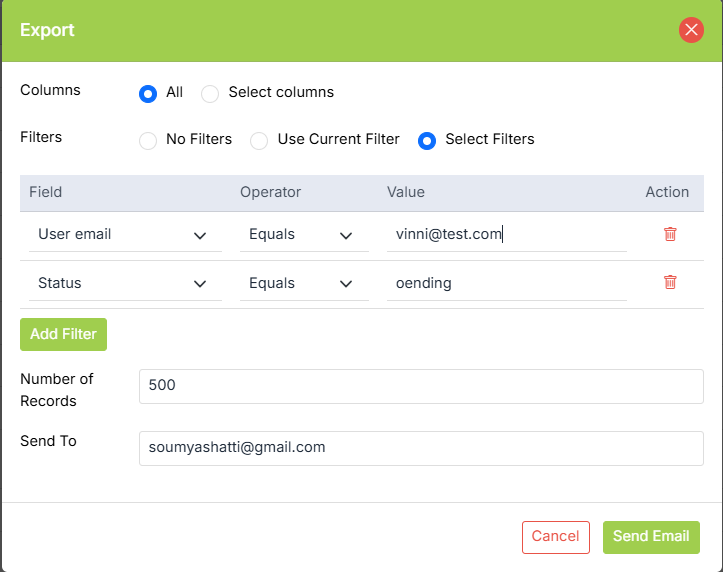Viewport: 723px width, 572px height.
Task: Enable the "Use Current Filter" option
Action: pos(259,140)
